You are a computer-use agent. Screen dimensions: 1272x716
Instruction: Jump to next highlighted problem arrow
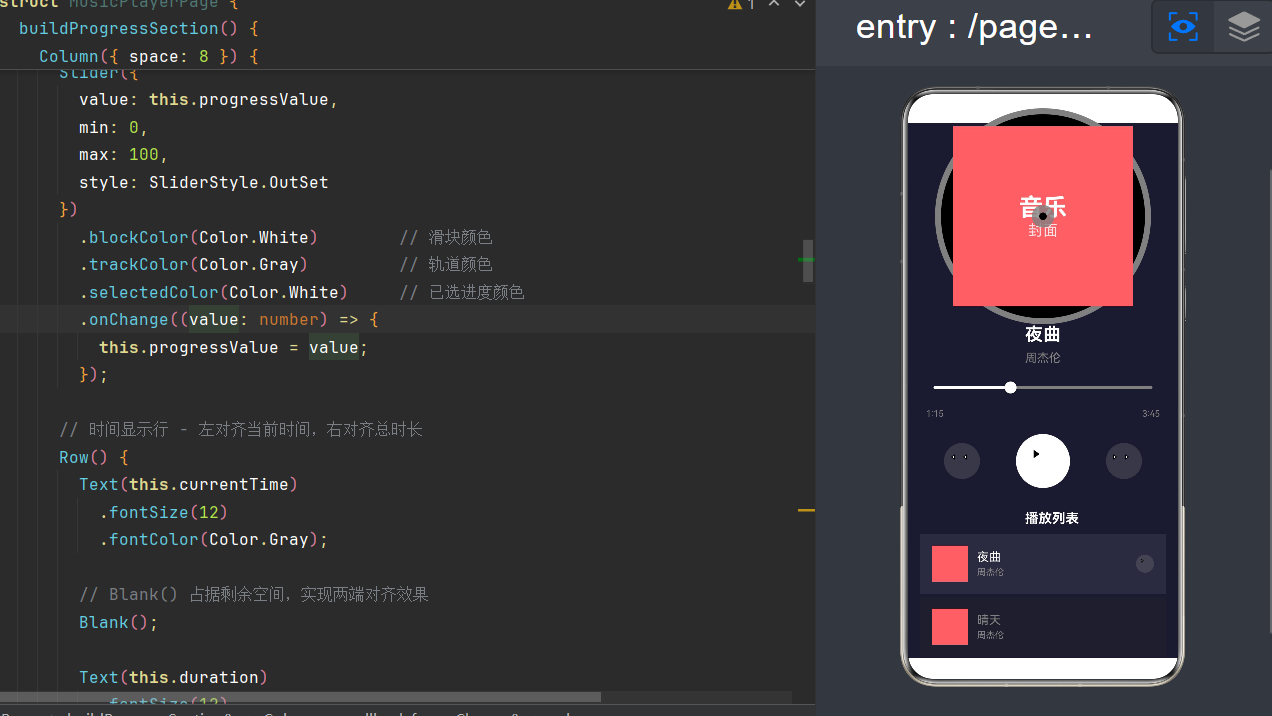pos(800,4)
